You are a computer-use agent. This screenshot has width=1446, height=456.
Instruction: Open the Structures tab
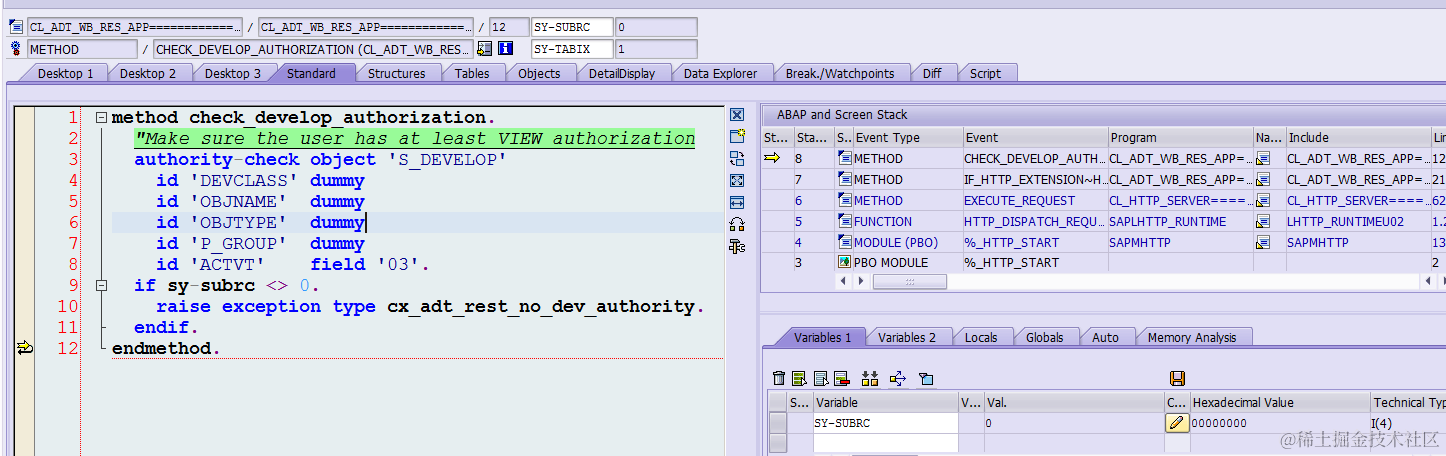396,73
